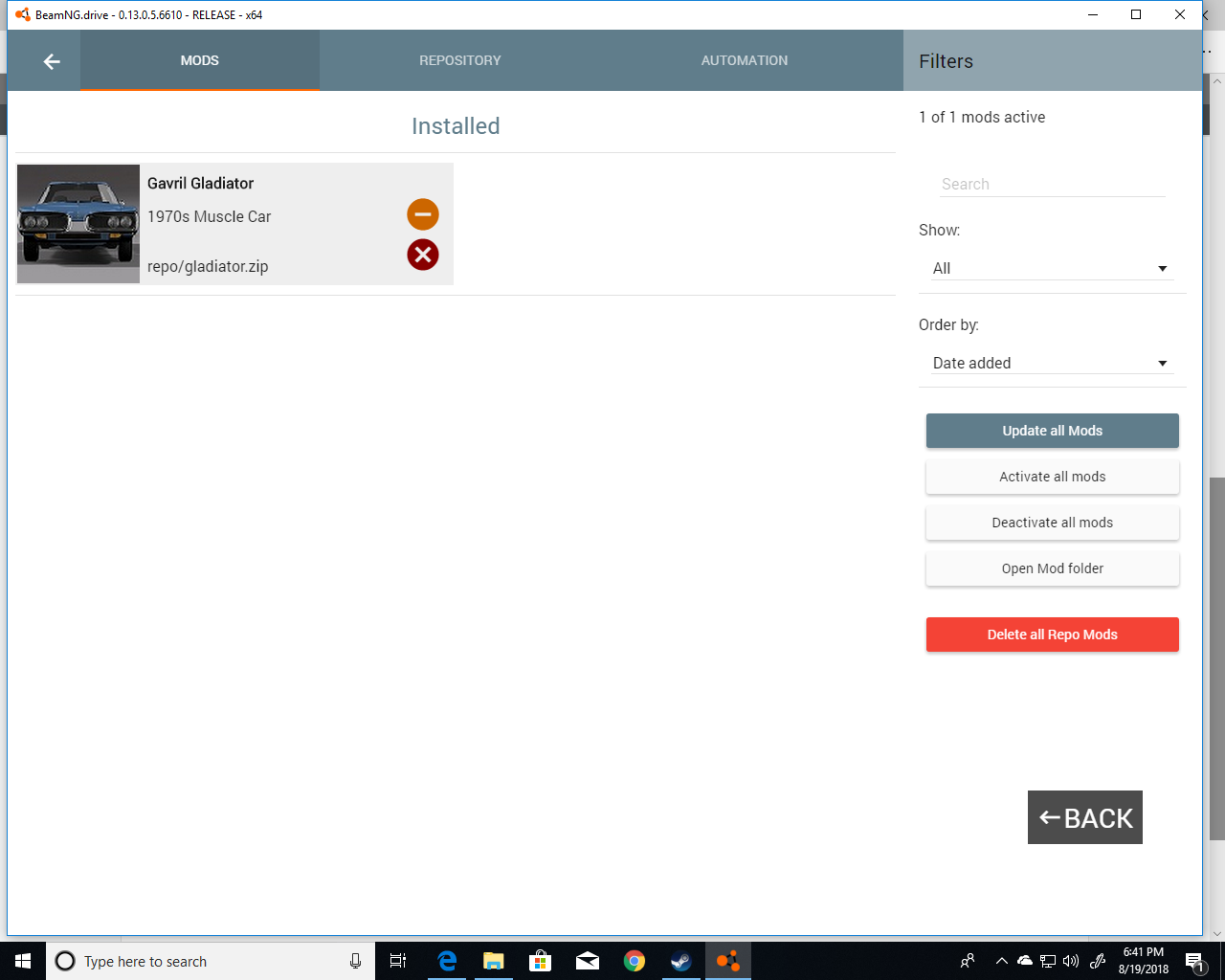Click Delete all Repo Mods button
This screenshot has height=980, width=1225.
pos(1053,635)
